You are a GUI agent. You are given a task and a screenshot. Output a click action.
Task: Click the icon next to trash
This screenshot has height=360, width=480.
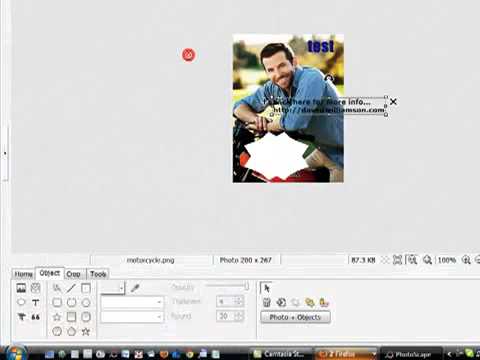[x=281, y=302]
